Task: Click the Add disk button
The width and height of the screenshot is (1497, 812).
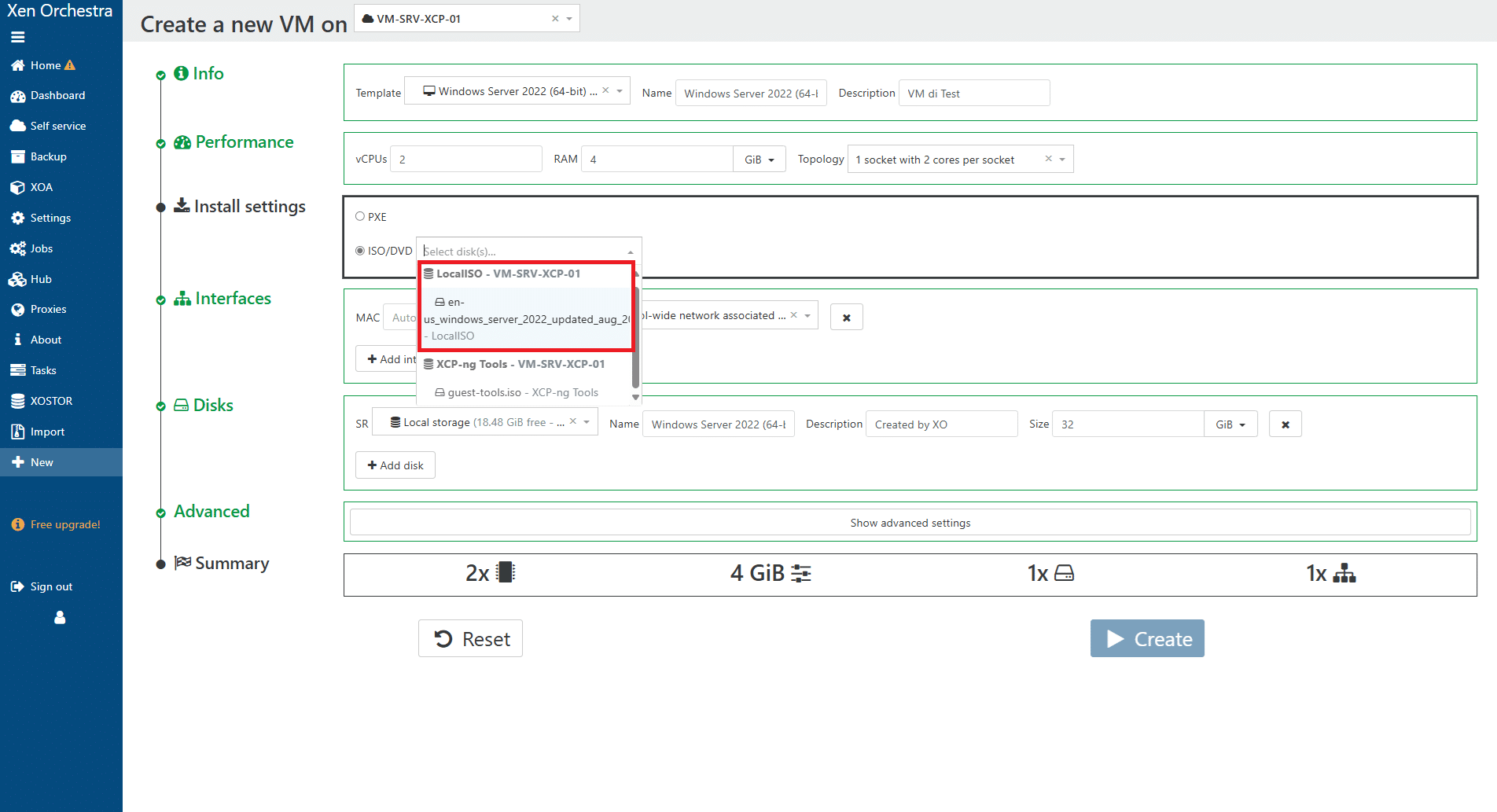Action: tap(395, 465)
